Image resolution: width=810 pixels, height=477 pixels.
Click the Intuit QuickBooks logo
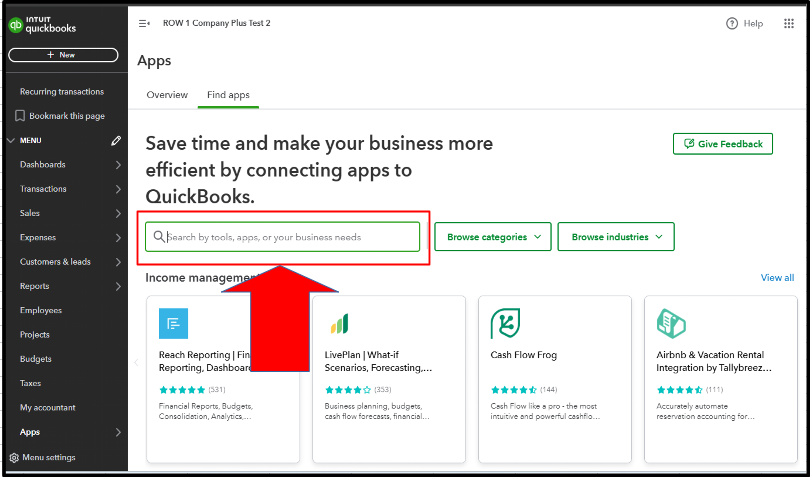42,24
